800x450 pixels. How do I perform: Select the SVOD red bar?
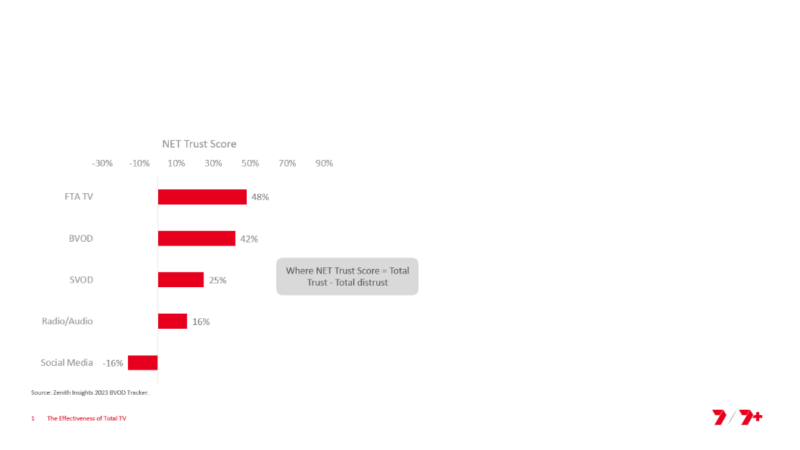tap(181, 280)
